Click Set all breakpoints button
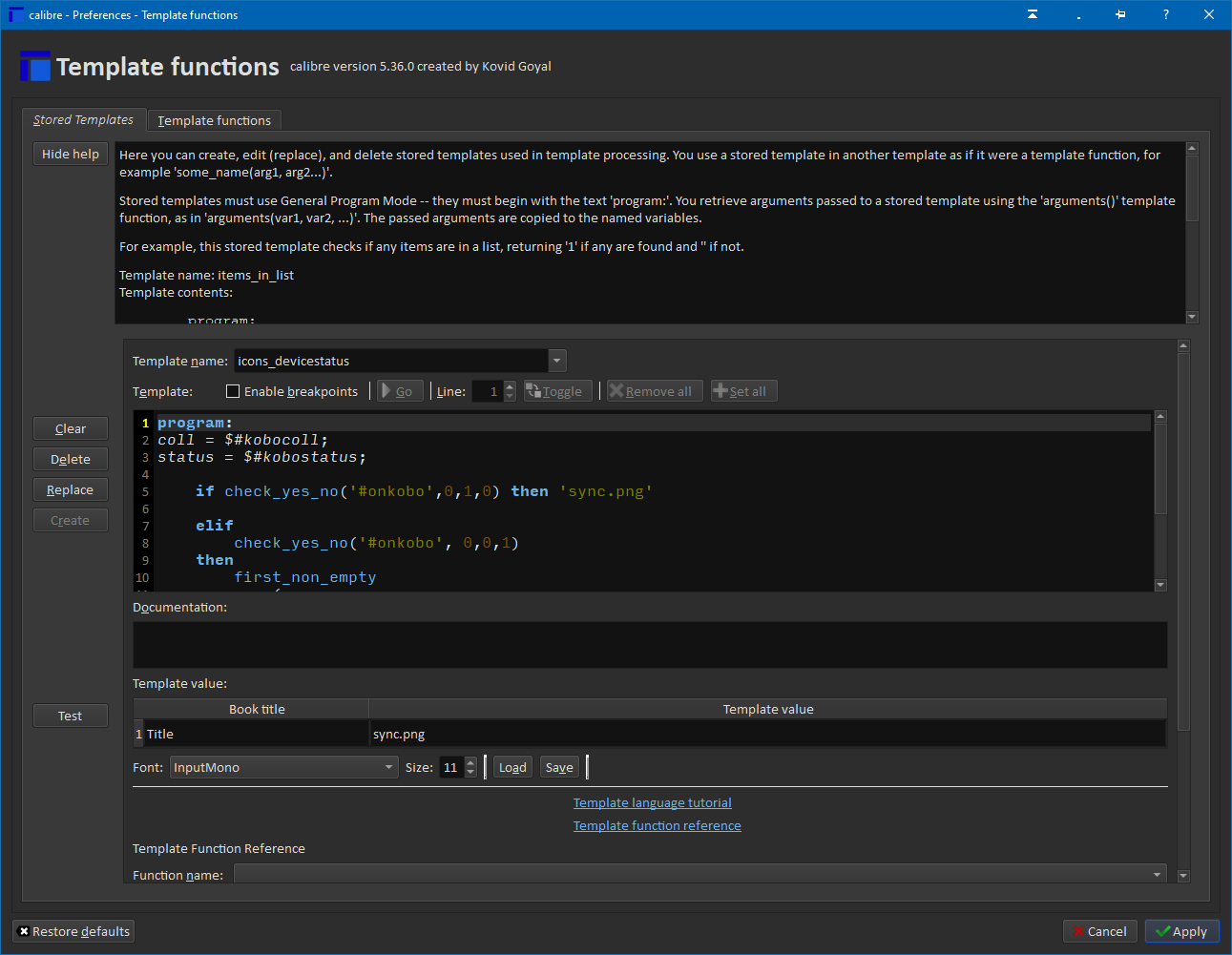Image resolution: width=1232 pixels, height=955 pixels. point(743,391)
